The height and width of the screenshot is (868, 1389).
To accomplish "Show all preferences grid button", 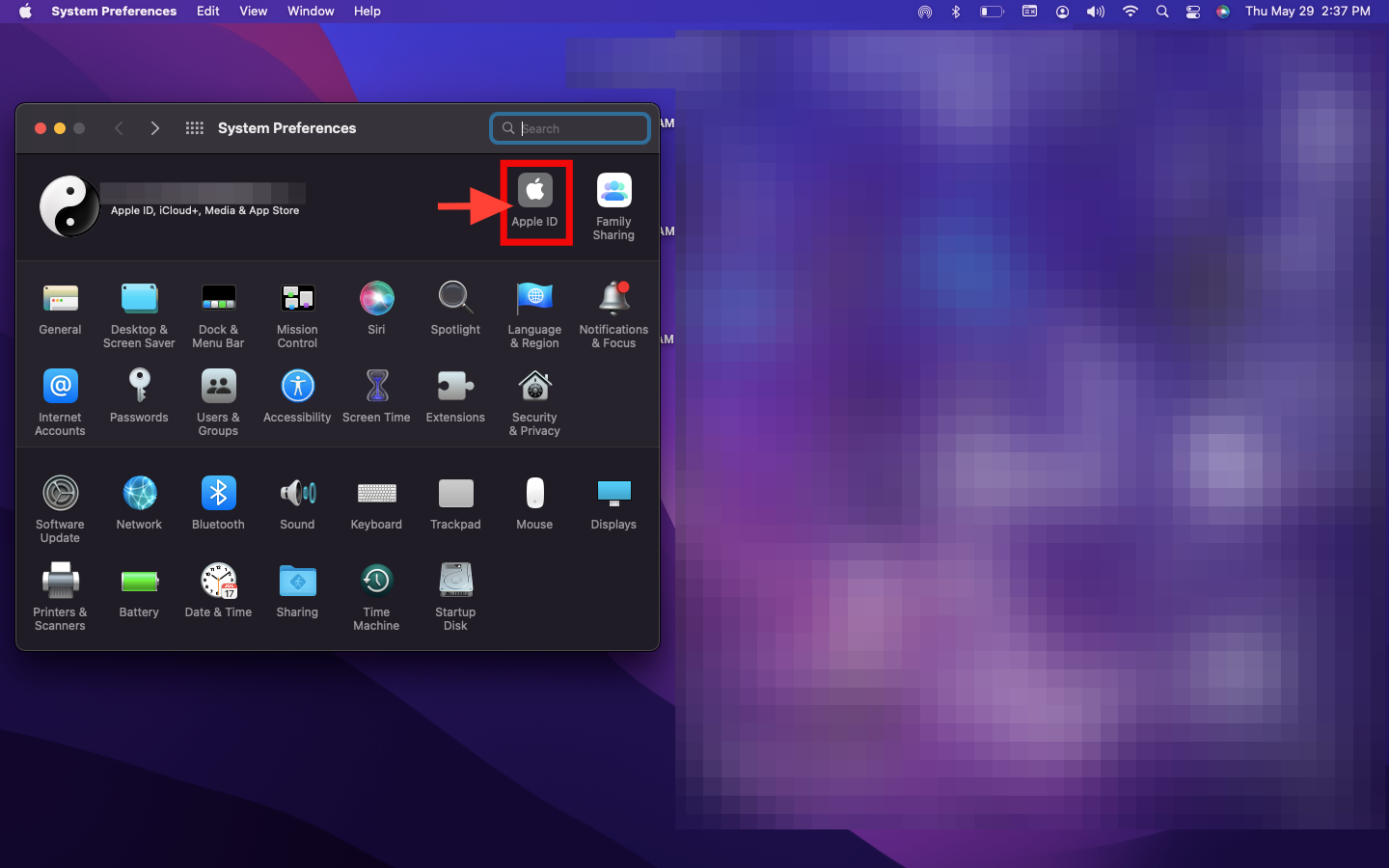I will click(x=194, y=128).
